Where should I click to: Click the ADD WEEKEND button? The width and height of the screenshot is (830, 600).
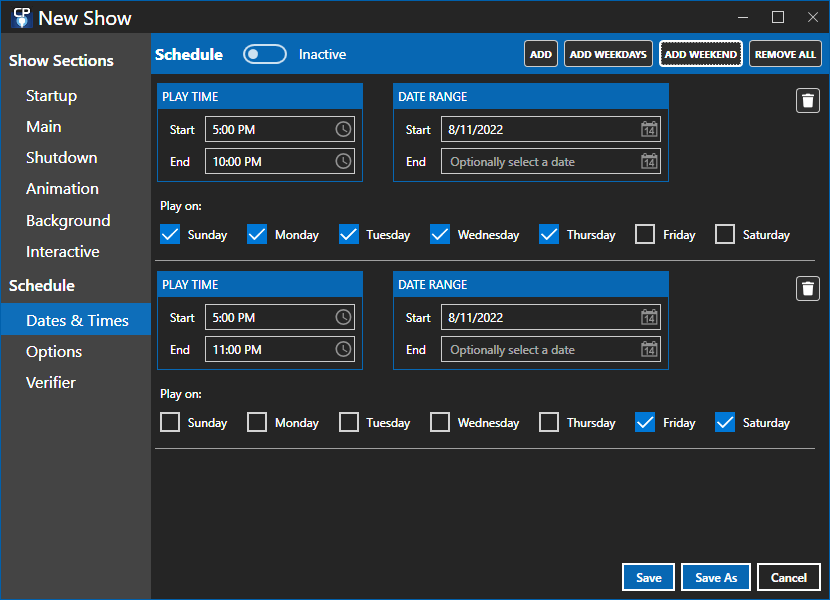pyautogui.click(x=700, y=54)
